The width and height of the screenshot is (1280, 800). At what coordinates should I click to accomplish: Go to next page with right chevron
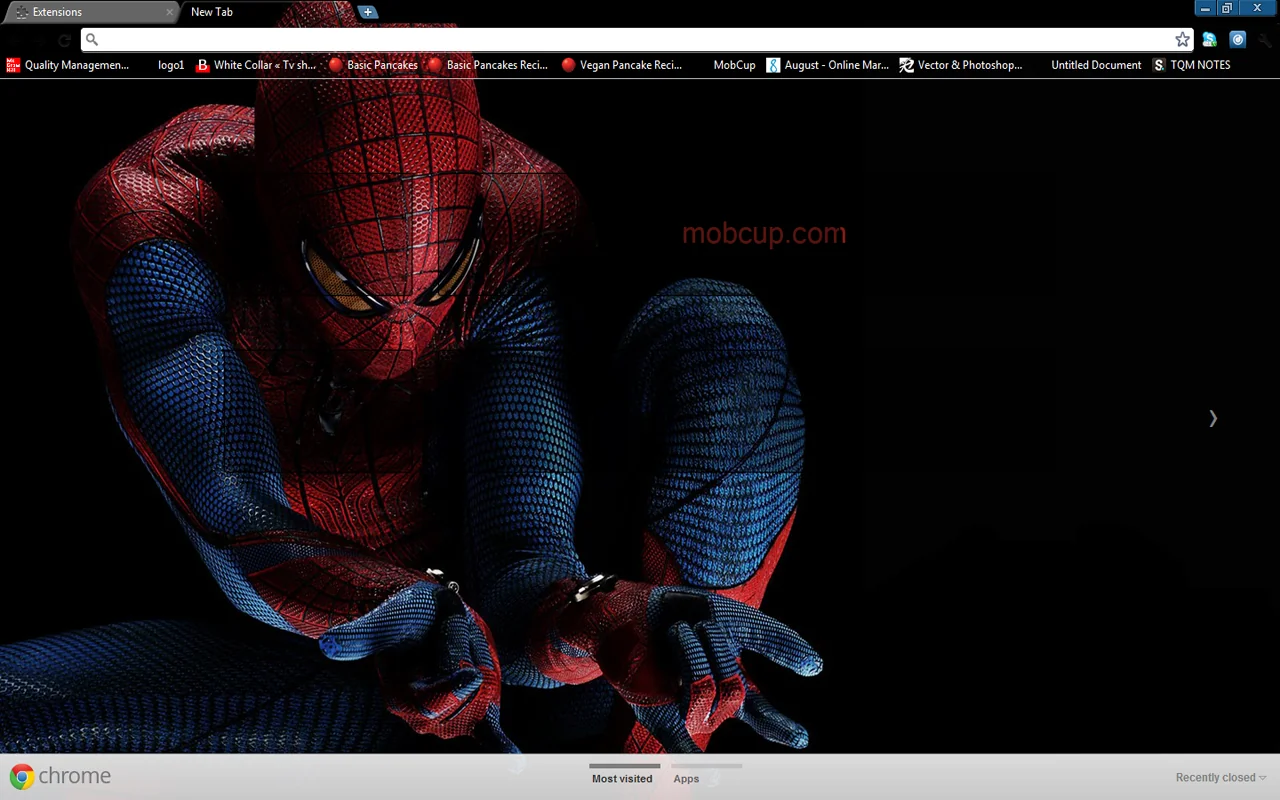(1213, 418)
